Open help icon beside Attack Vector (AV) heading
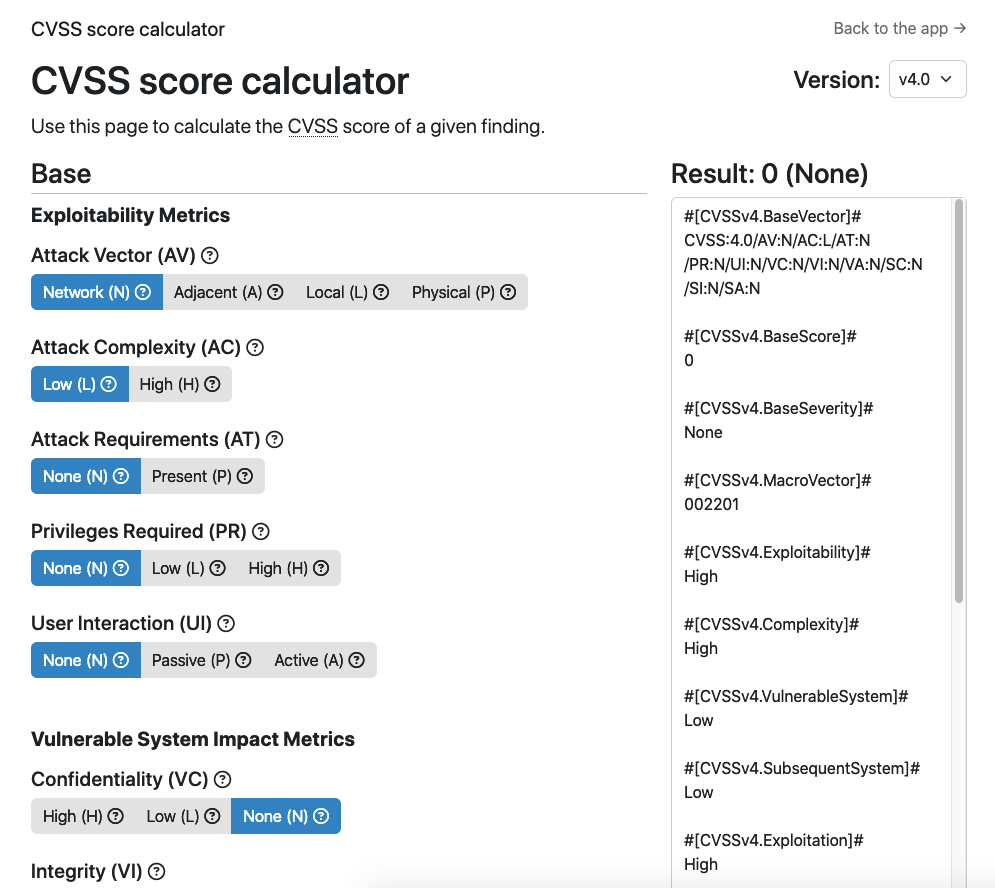This screenshot has height=888, width=995. pyautogui.click(x=209, y=255)
